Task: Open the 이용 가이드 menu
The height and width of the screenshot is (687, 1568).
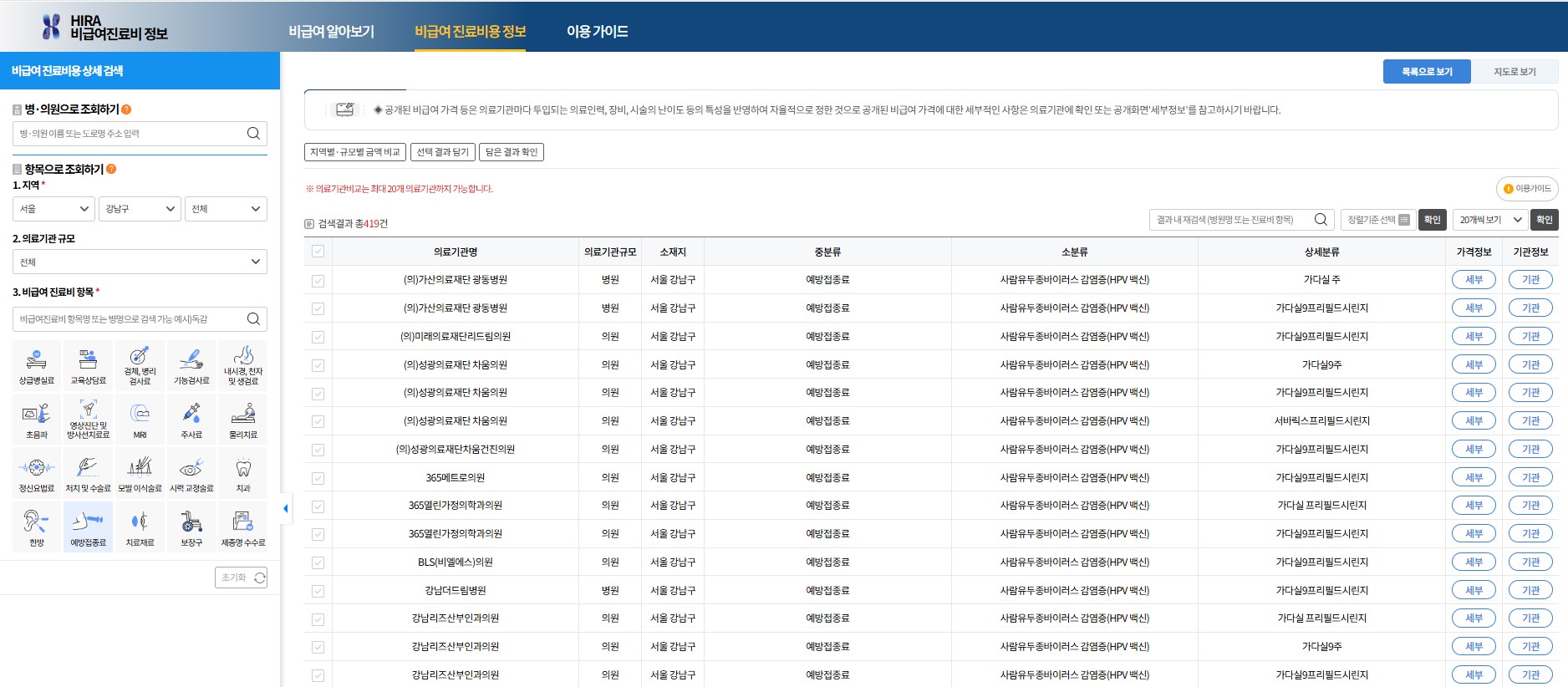Action: point(598,32)
